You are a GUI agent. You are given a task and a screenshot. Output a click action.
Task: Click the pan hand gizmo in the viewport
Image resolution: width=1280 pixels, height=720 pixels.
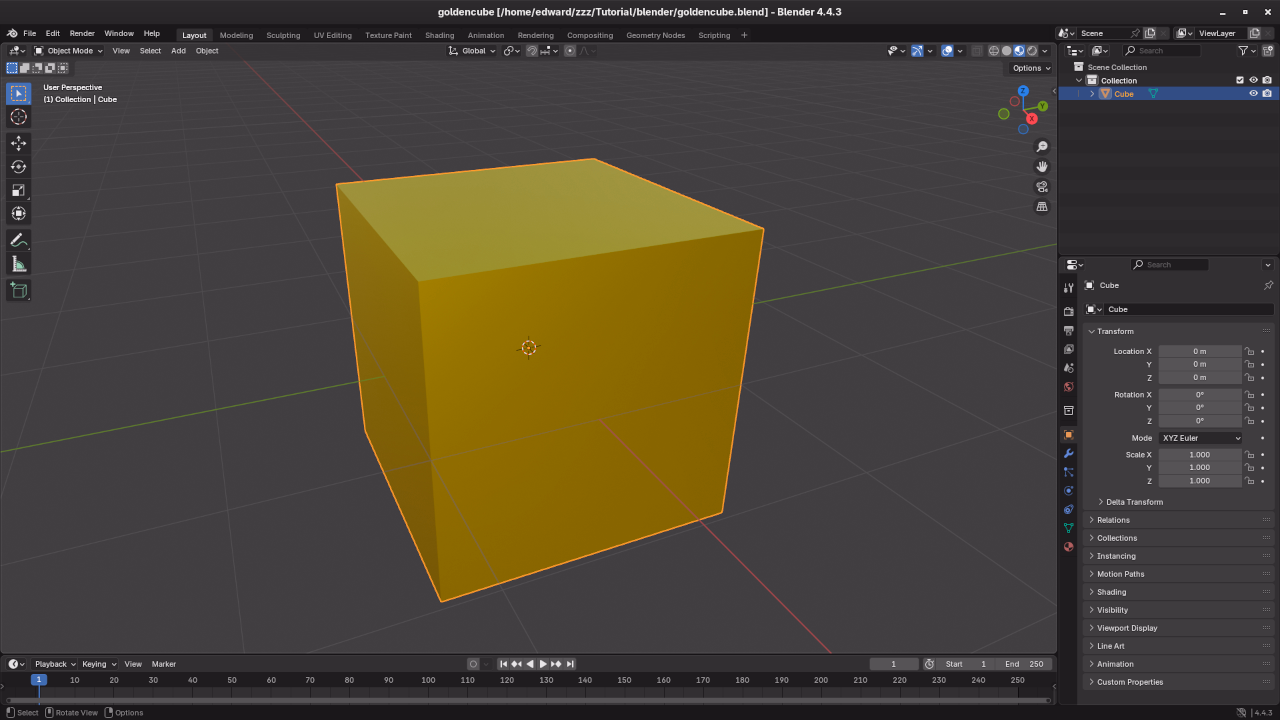click(1042, 167)
